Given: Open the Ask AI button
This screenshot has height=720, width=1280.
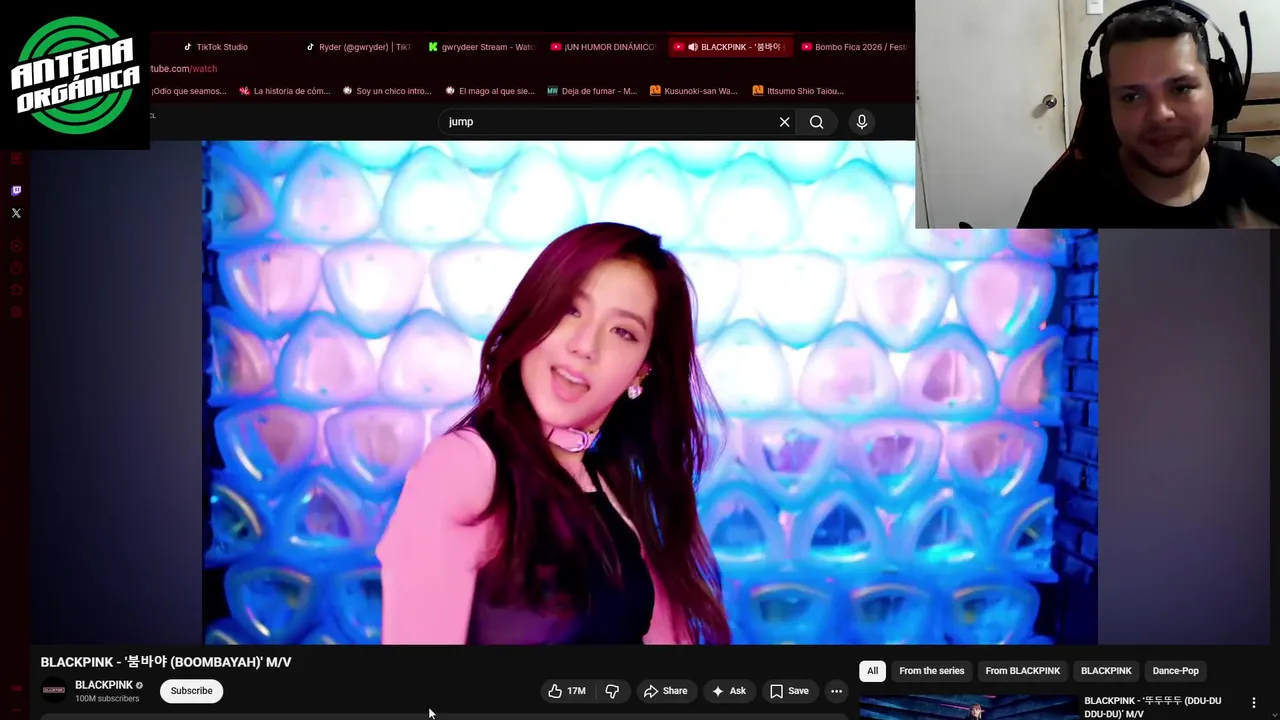Looking at the screenshot, I should point(729,691).
